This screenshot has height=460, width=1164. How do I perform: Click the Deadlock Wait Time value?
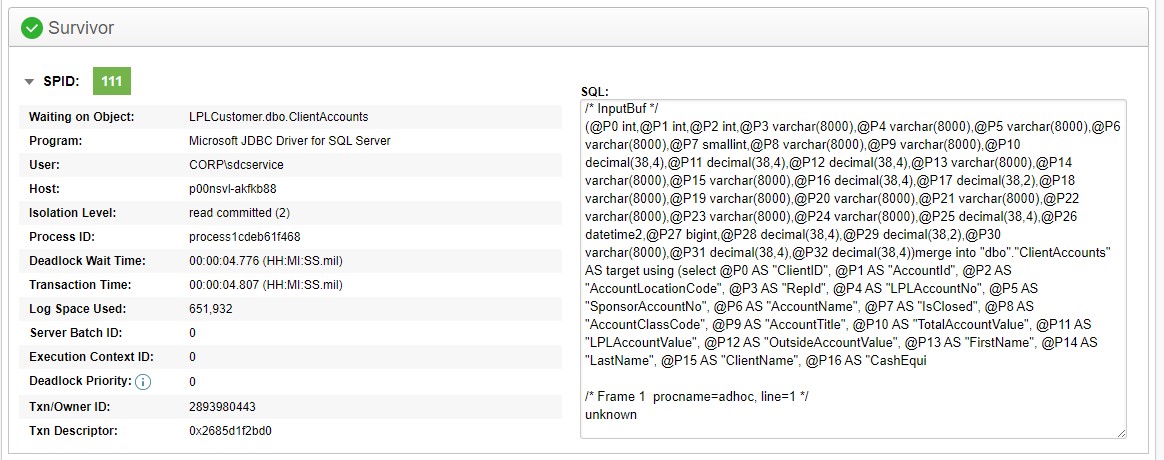point(265,261)
